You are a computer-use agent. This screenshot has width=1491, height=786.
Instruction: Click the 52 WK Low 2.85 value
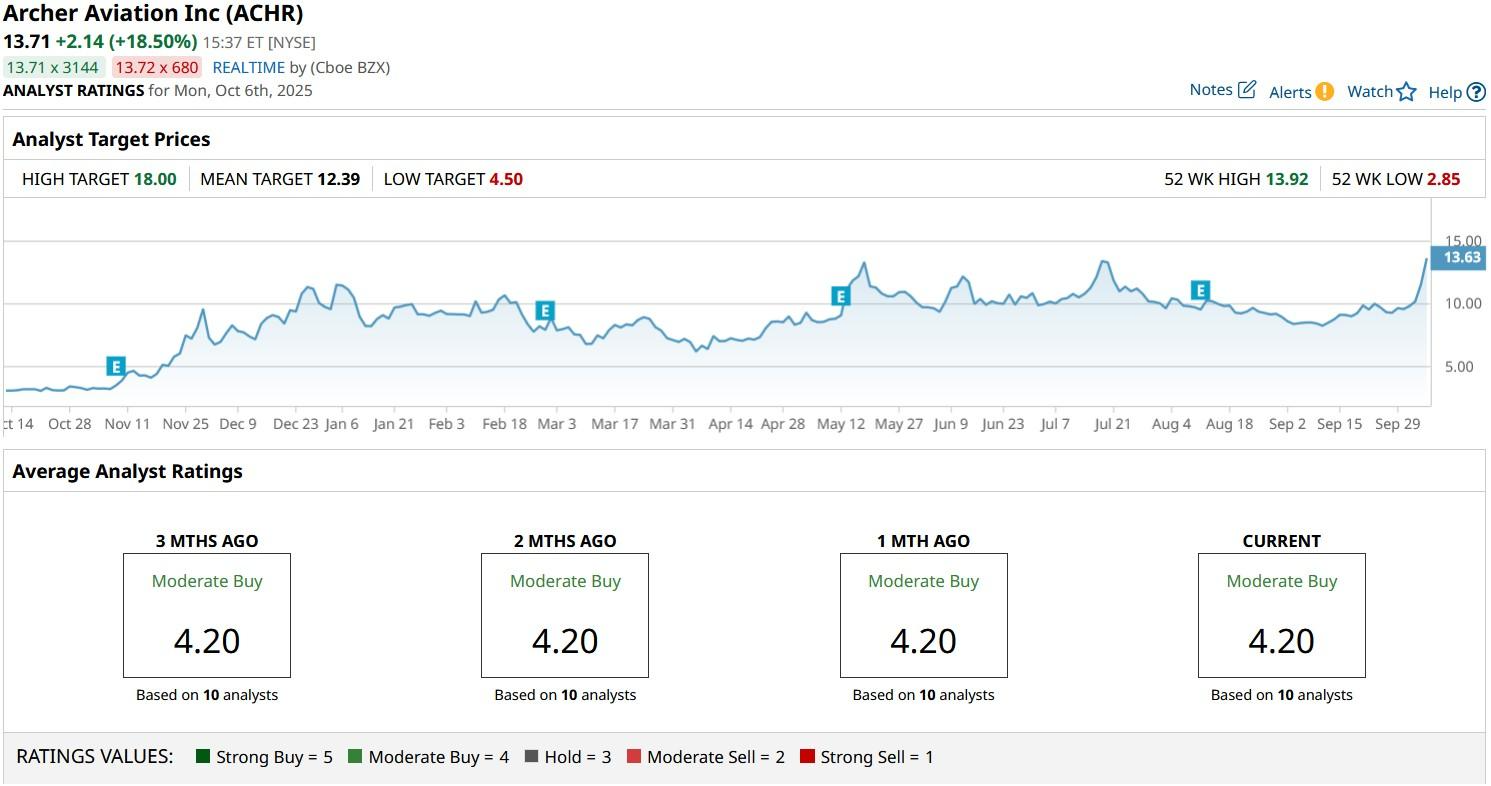click(x=1443, y=179)
